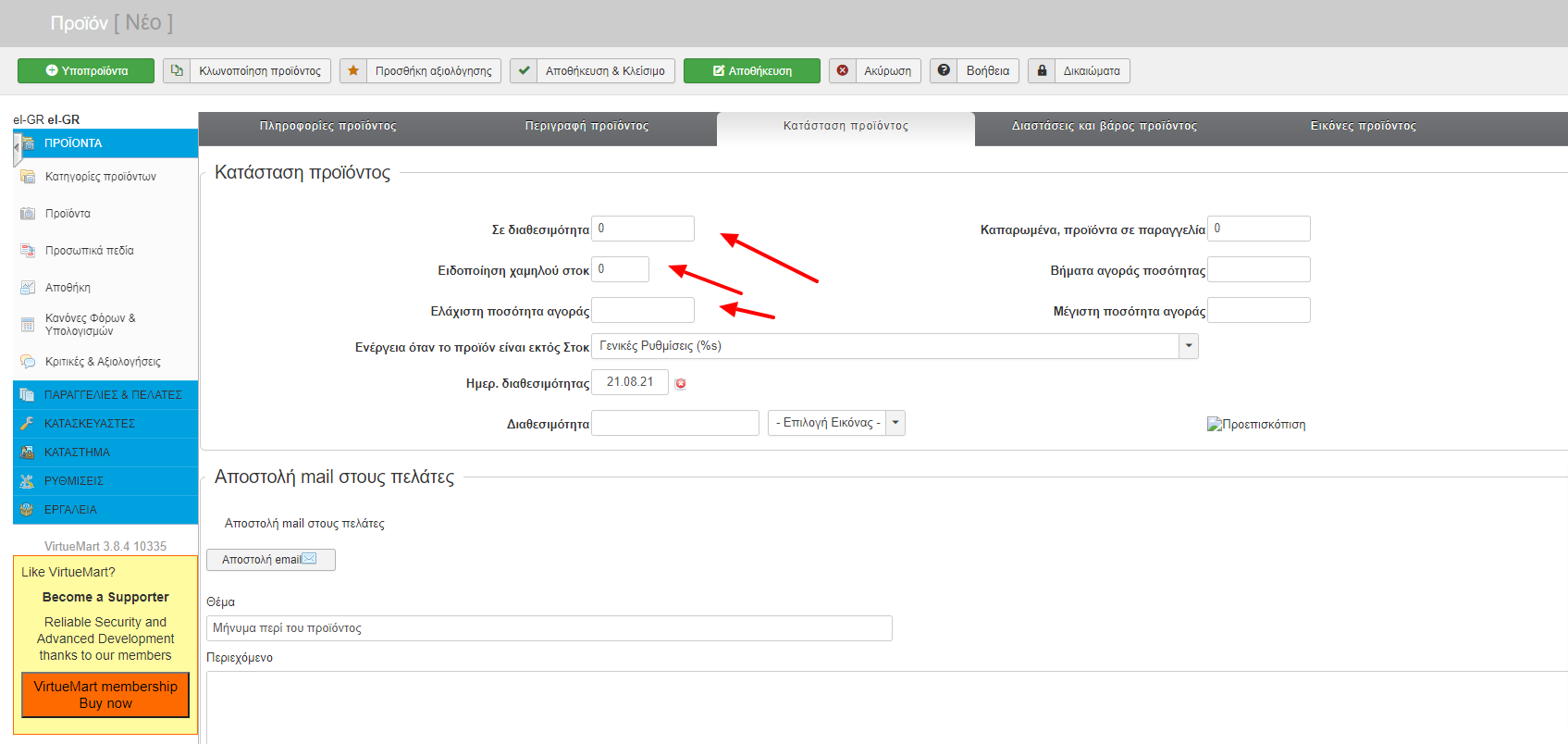Click the Ακύρωση button

click(875, 71)
